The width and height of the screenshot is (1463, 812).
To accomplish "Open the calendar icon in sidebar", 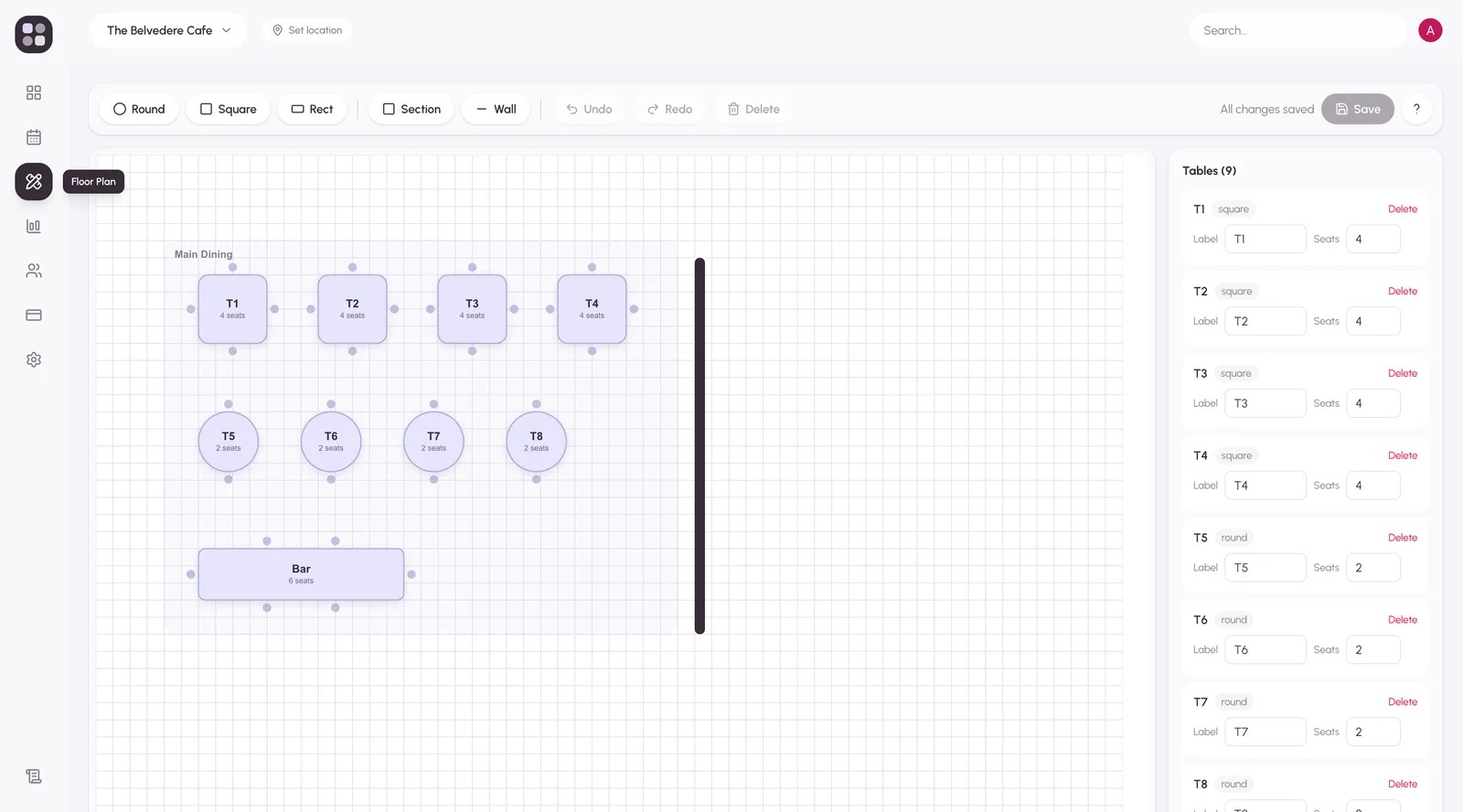I will pyautogui.click(x=34, y=137).
